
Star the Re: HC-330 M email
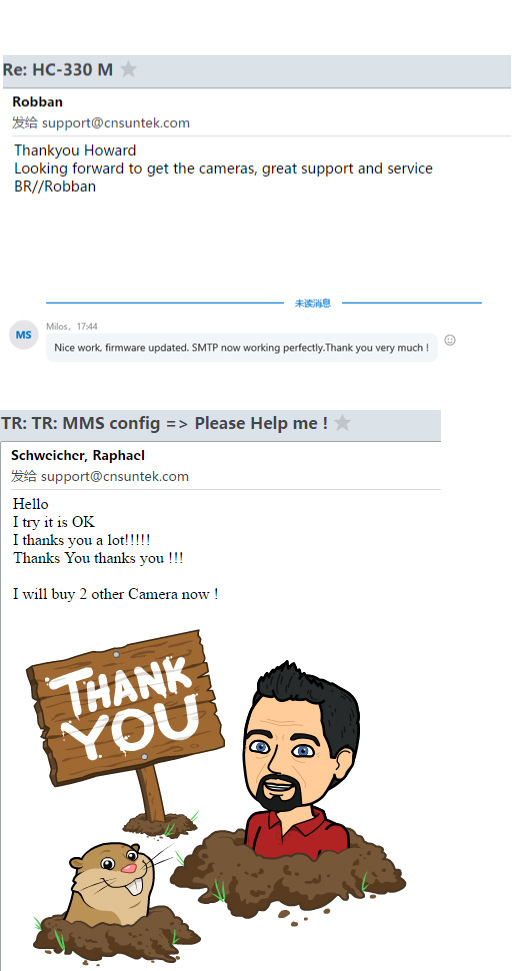128,69
